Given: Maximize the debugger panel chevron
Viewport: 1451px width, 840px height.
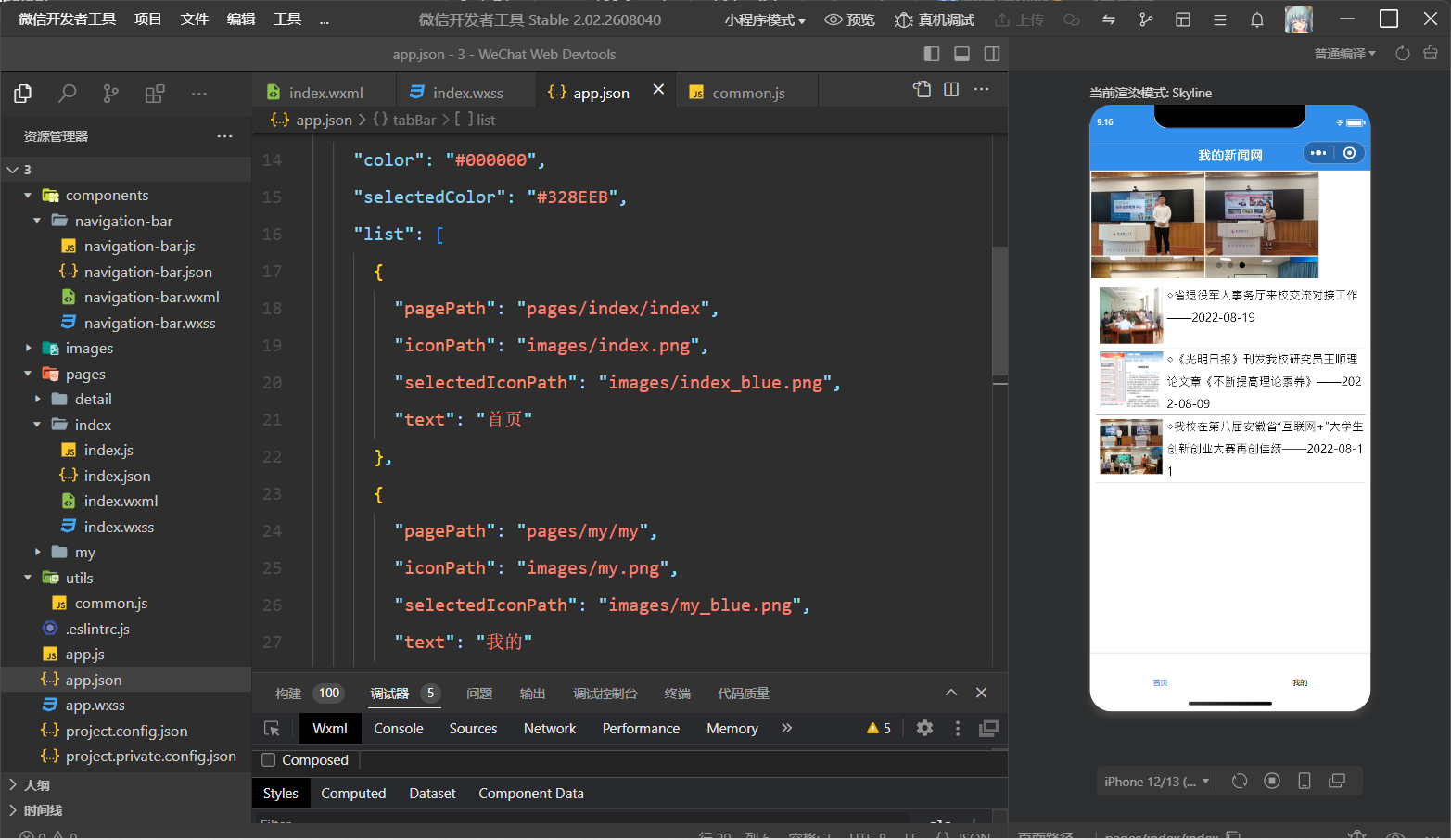Looking at the screenshot, I should point(951,693).
